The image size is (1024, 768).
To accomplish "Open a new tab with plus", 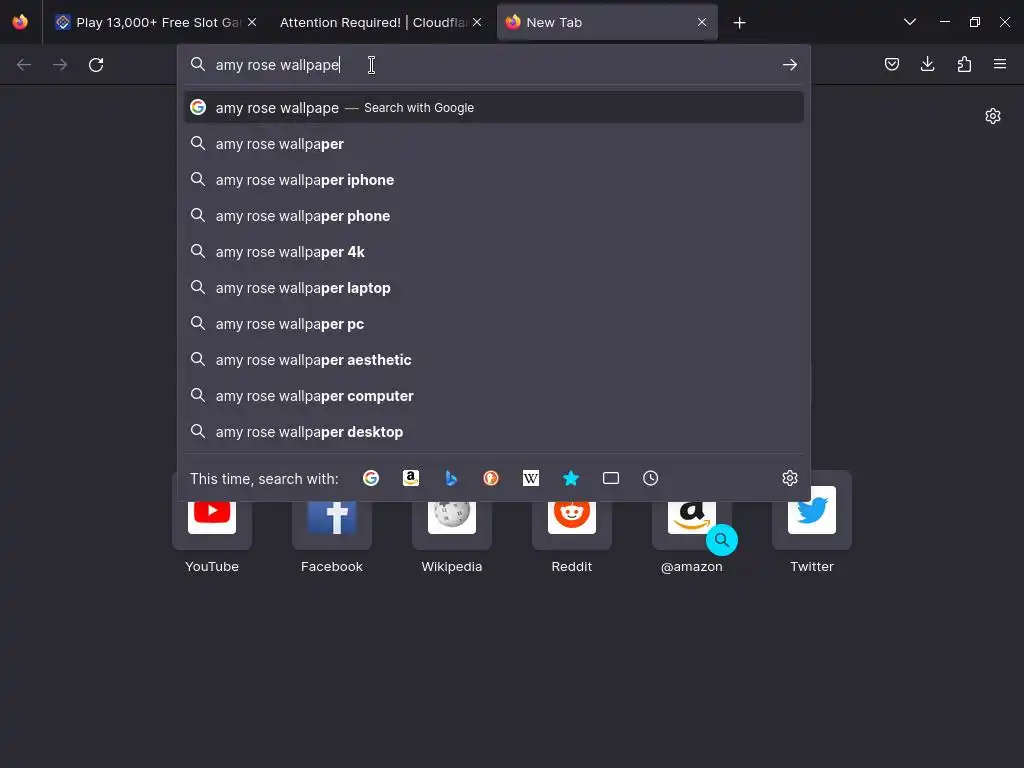I will (739, 23).
